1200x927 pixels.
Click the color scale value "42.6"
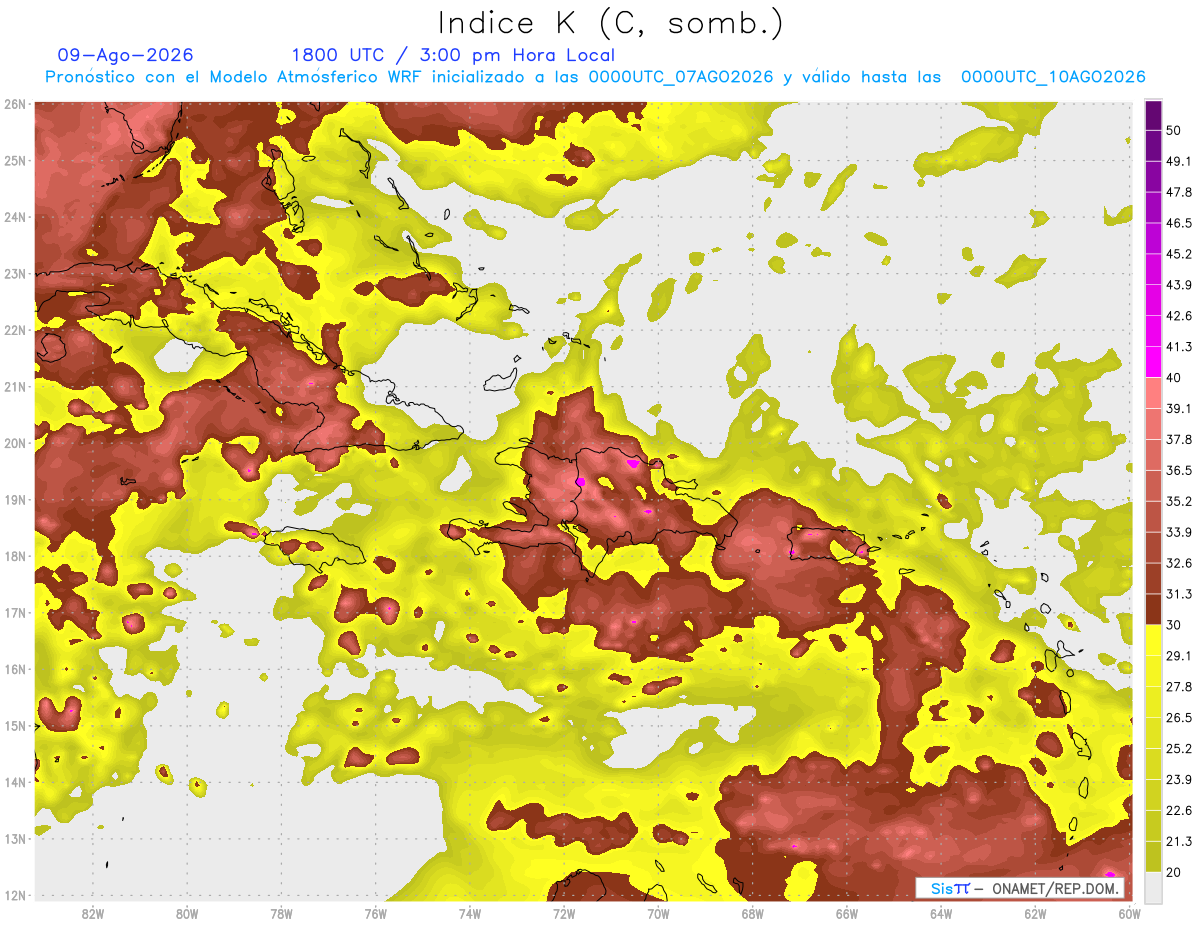1178,316
